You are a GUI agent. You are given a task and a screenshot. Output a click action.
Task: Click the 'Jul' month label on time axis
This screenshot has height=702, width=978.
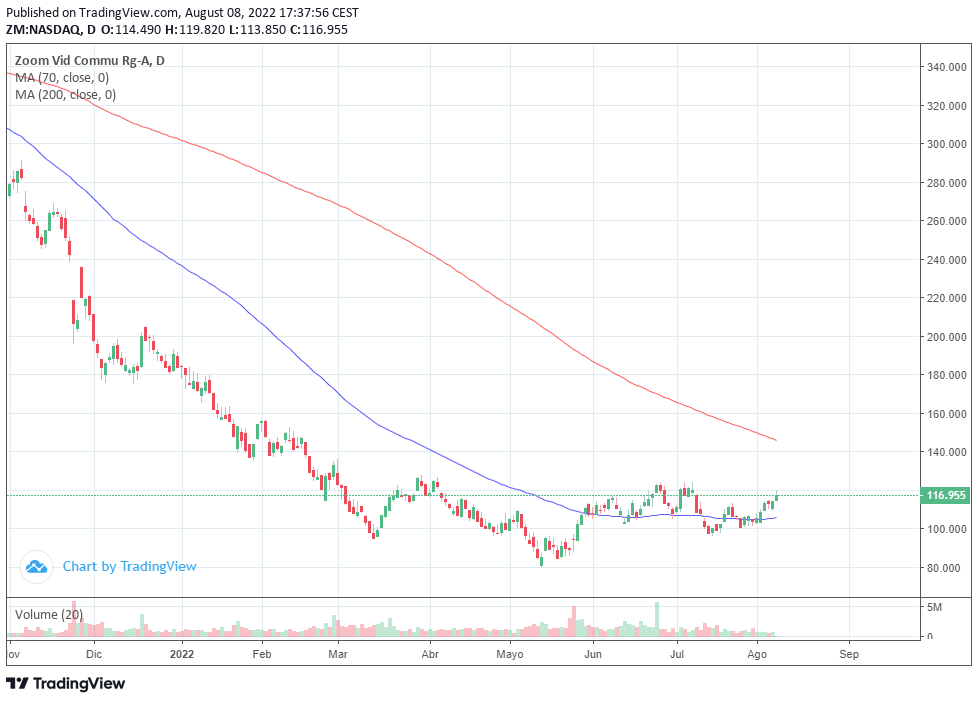(677, 654)
